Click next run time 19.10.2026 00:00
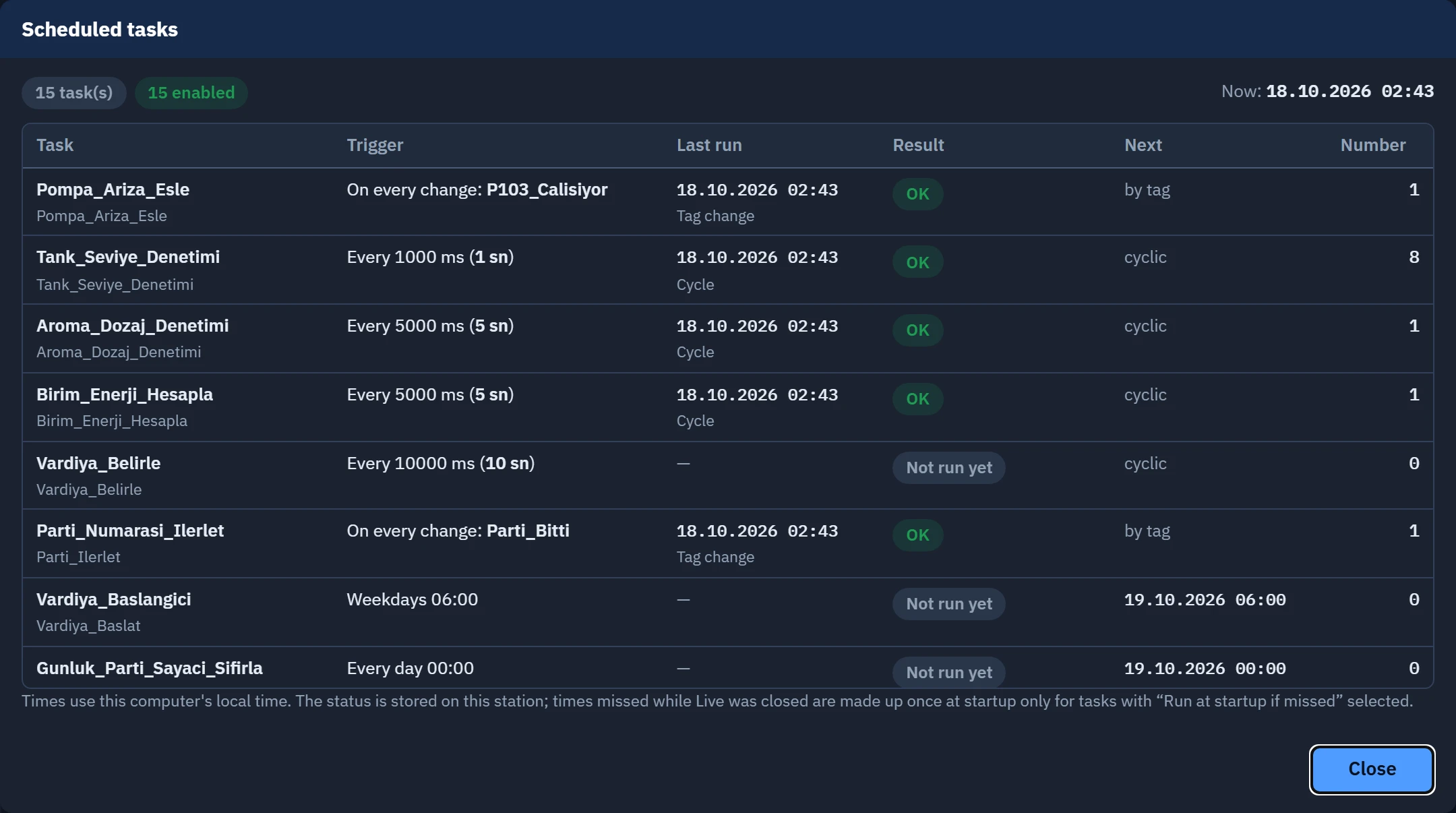This screenshot has width=1456, height=813. tap(1205, 668)
